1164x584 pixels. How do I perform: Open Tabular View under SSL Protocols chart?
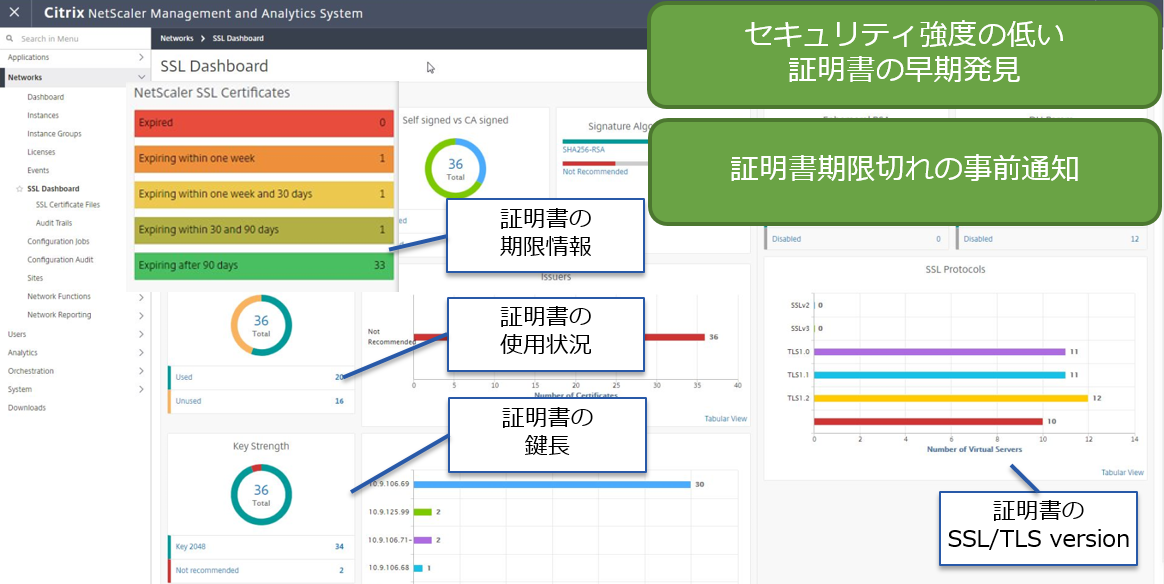[1122, 472]
